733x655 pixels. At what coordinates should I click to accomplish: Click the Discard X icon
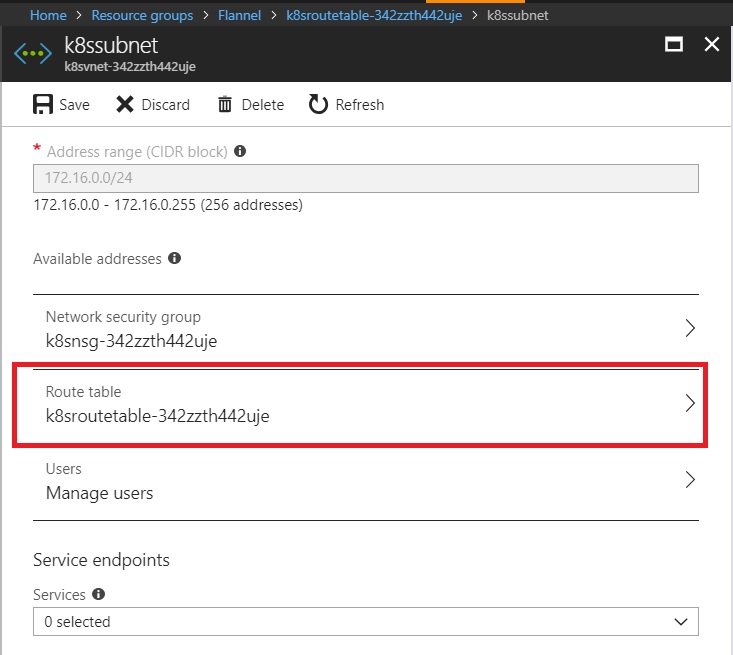click(x=125, y=104)
